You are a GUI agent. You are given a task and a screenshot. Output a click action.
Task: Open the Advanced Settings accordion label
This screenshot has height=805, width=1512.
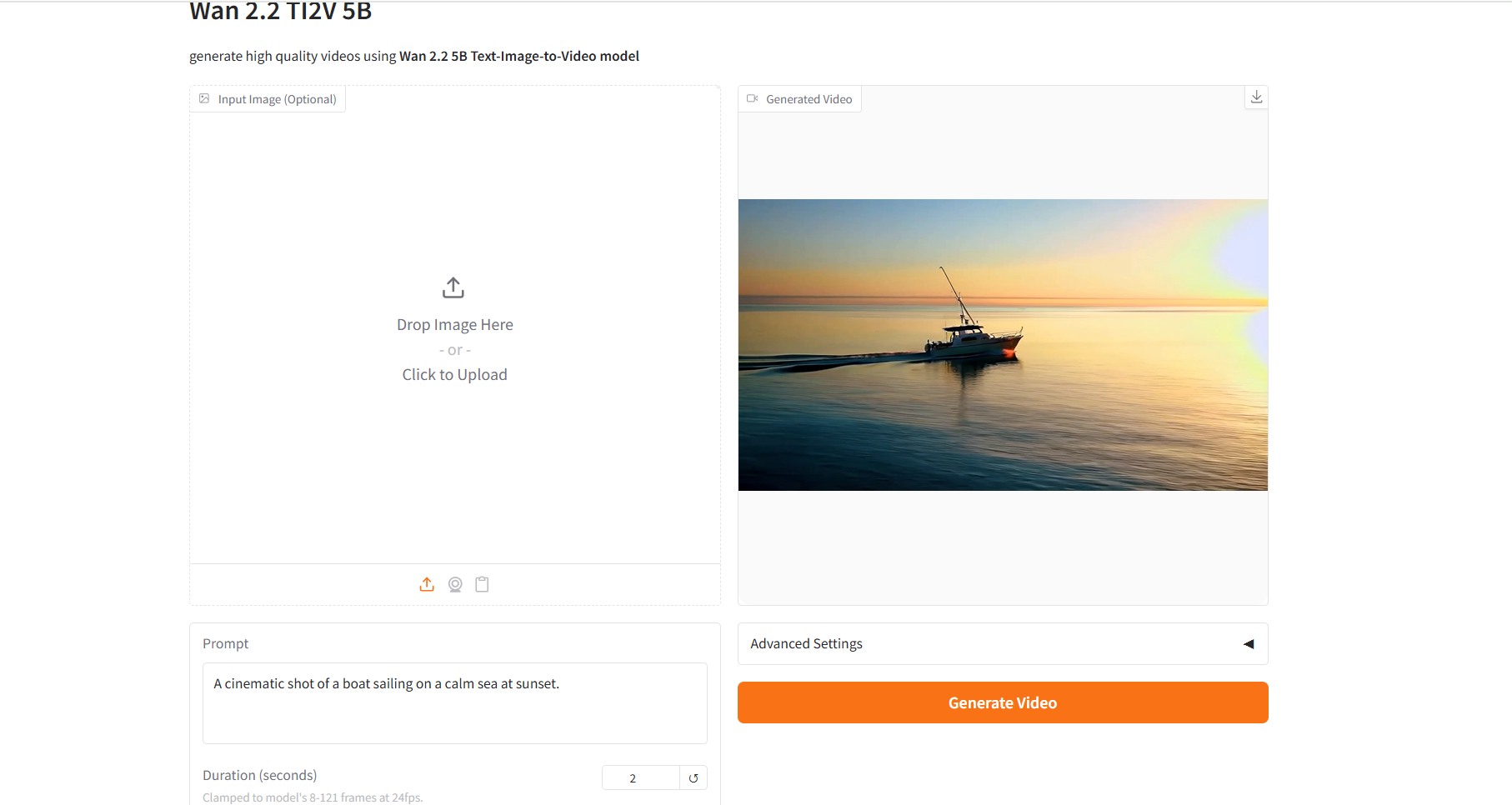(x=806, y=643)
